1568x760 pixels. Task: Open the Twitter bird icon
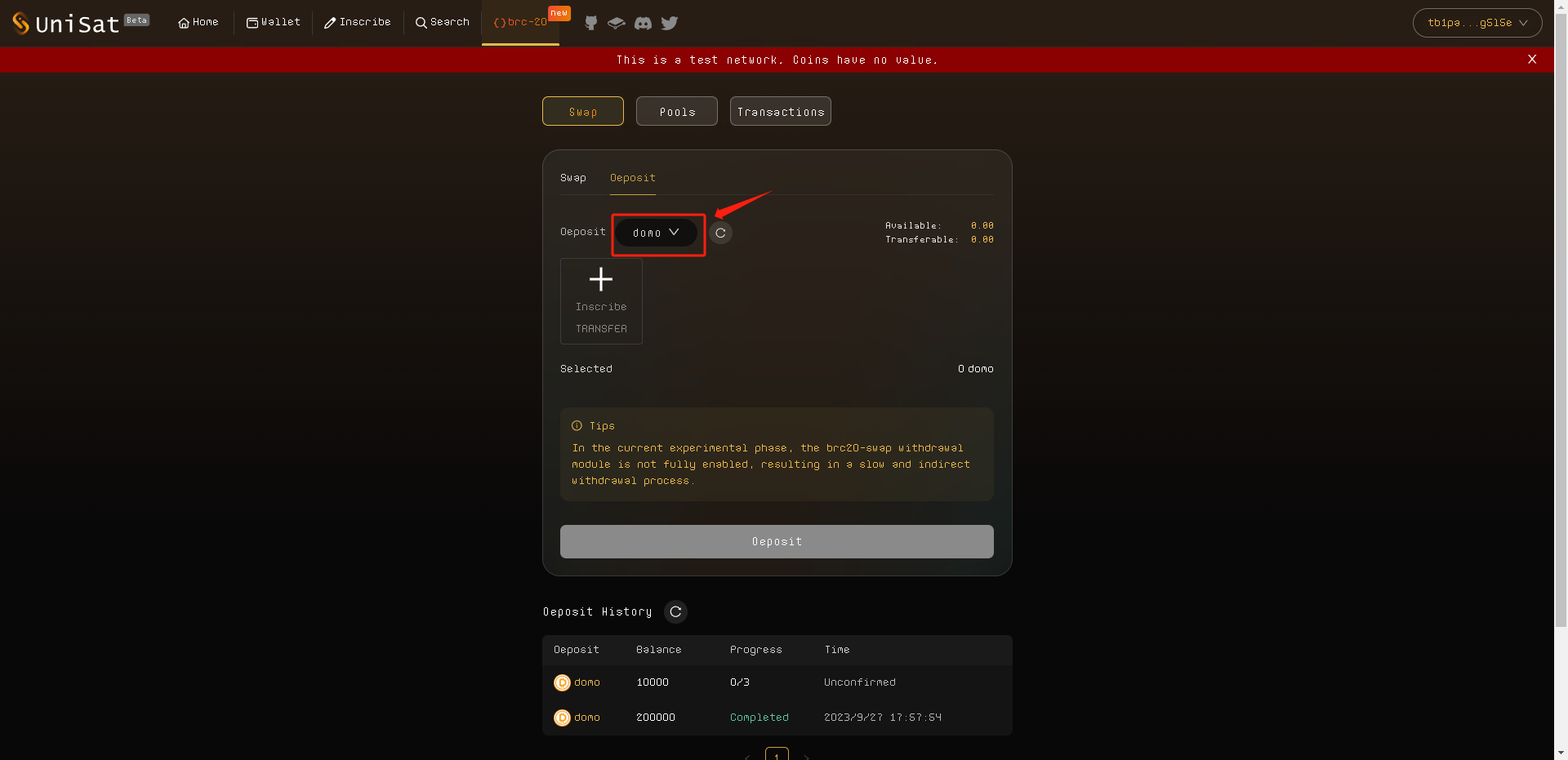(x=670, y=23)
